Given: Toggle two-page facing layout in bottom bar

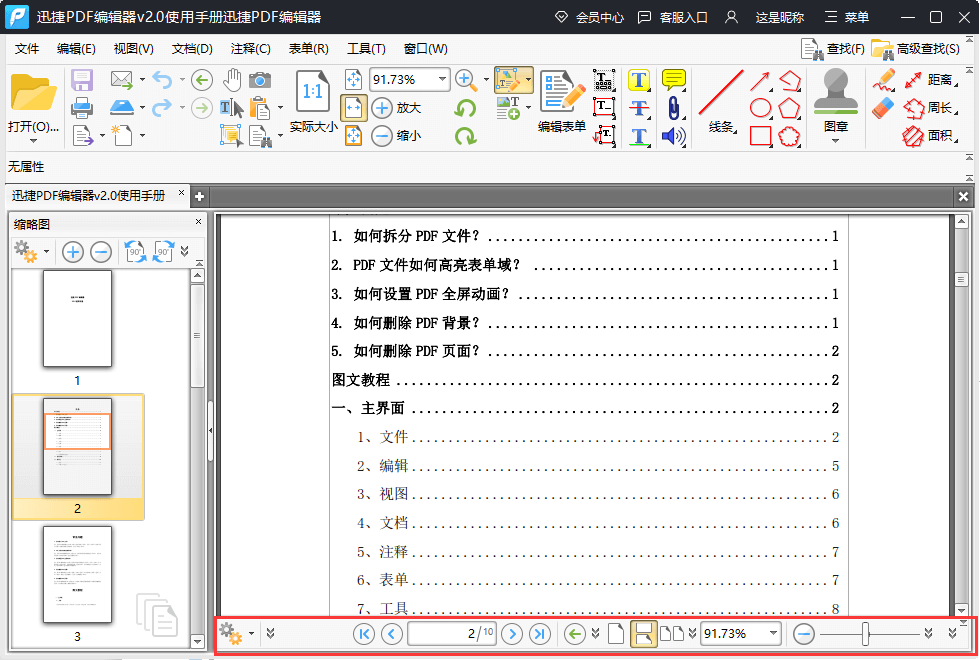Looking at the screenshot, I should point(672,634).
